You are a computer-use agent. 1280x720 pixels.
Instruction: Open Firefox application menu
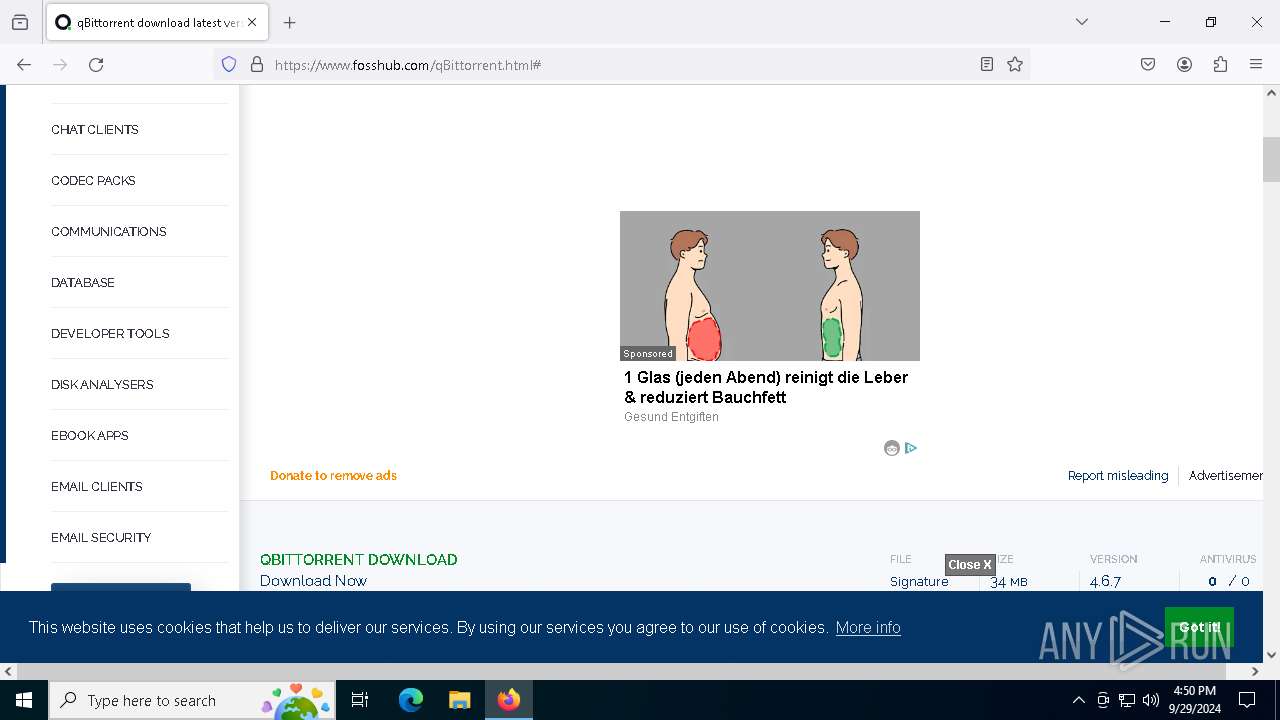point(1256,64)
